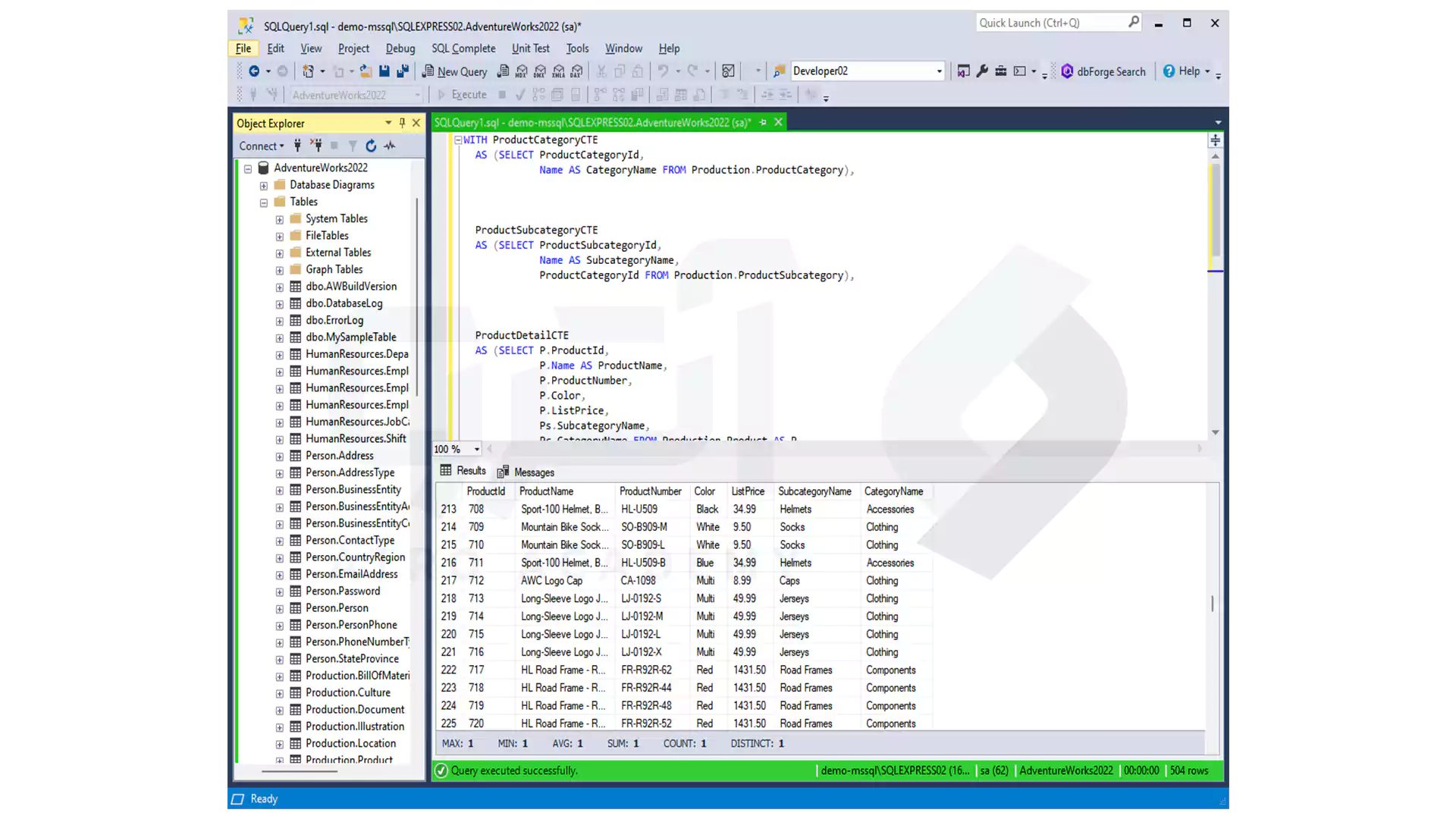This screenshot has width=1456, height=819.
Task: Click the 504 rows status entry
Action: [1189, 770]
